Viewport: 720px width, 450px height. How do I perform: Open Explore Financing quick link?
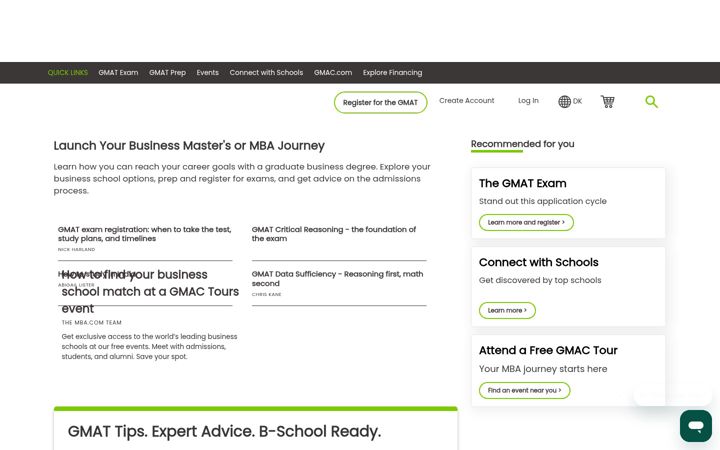[x=392, y=73]
